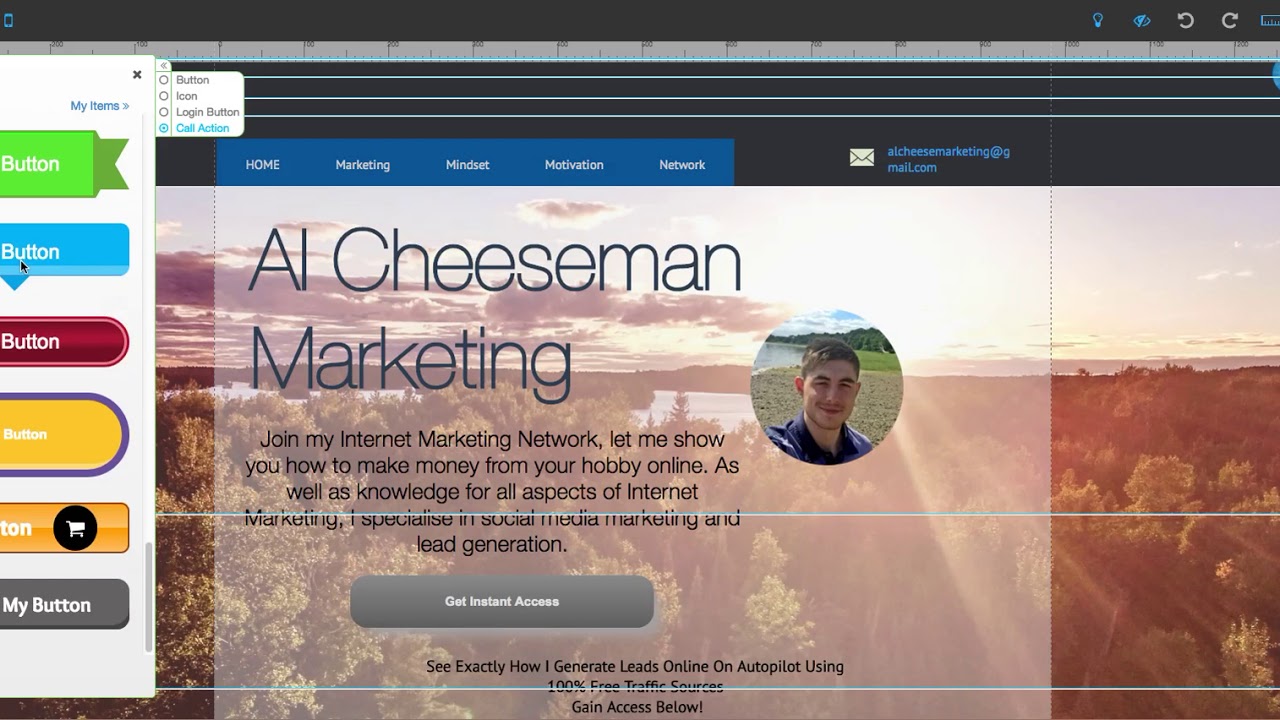Image resolution: width=1280 pixels, height=720 pixels.
Task: Click the circular profile photo
Action: pos(827,387)
